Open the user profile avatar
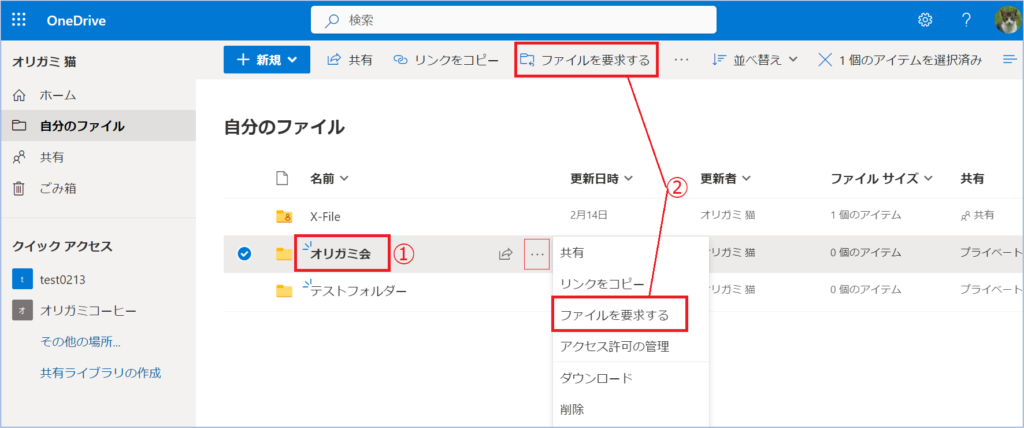 tap(1006, 20)
